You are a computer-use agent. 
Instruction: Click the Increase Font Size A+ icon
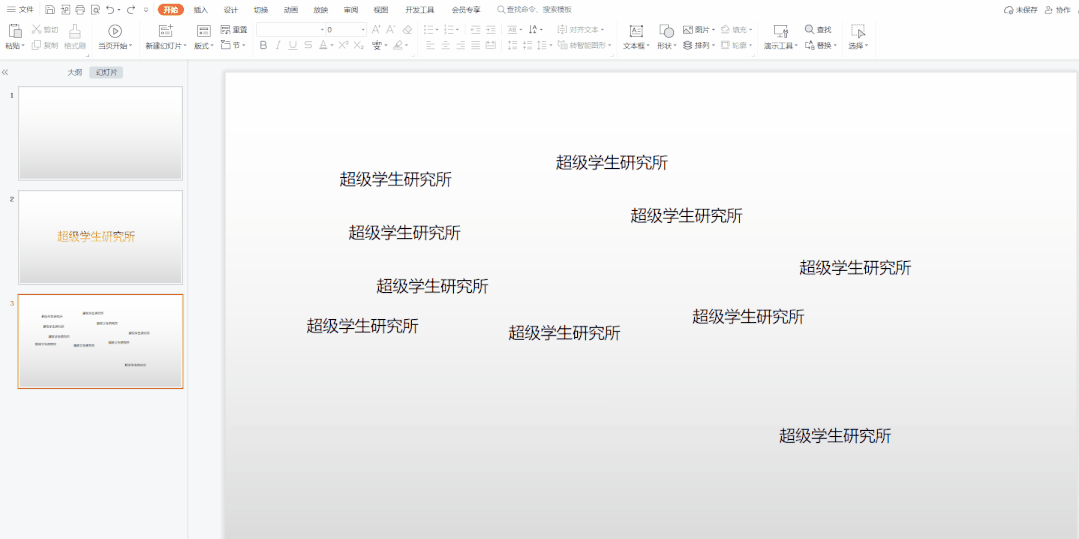(x=376, y=30)
